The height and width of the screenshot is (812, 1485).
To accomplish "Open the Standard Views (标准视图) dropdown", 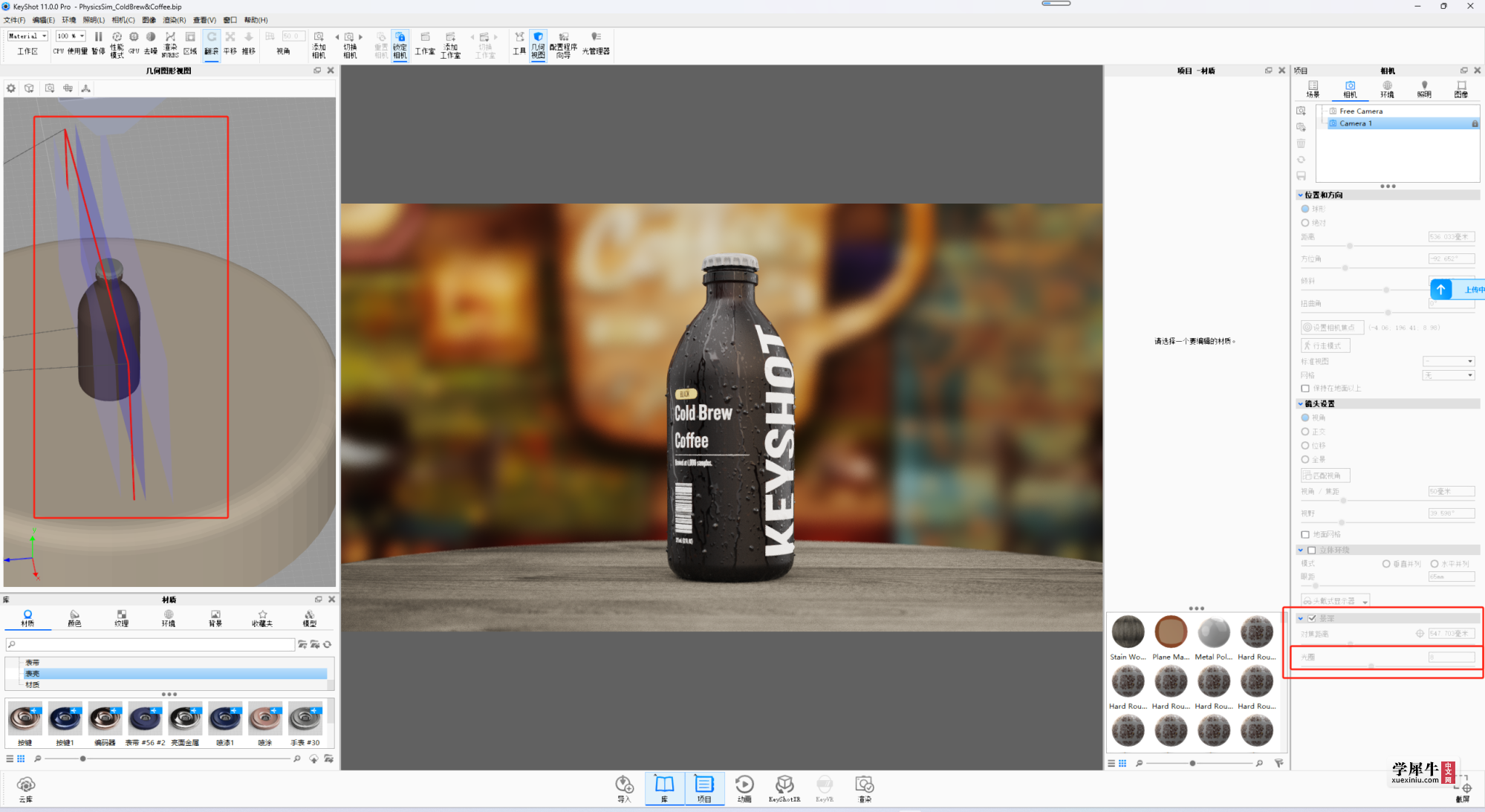I will point(1449,361).
